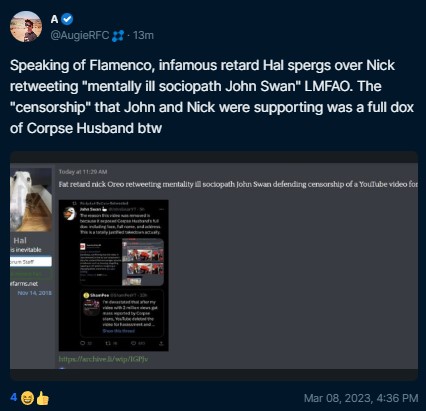The image size is (426, 411).
Task: Open the archive.li link in the embedded image
Action: pyautogui.click(x=103, y=359)
